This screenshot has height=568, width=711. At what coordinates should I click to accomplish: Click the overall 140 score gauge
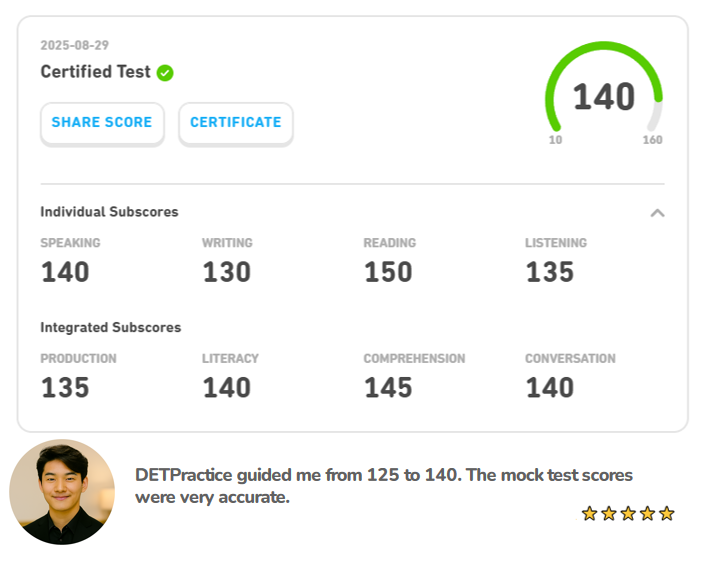(604, 97)
